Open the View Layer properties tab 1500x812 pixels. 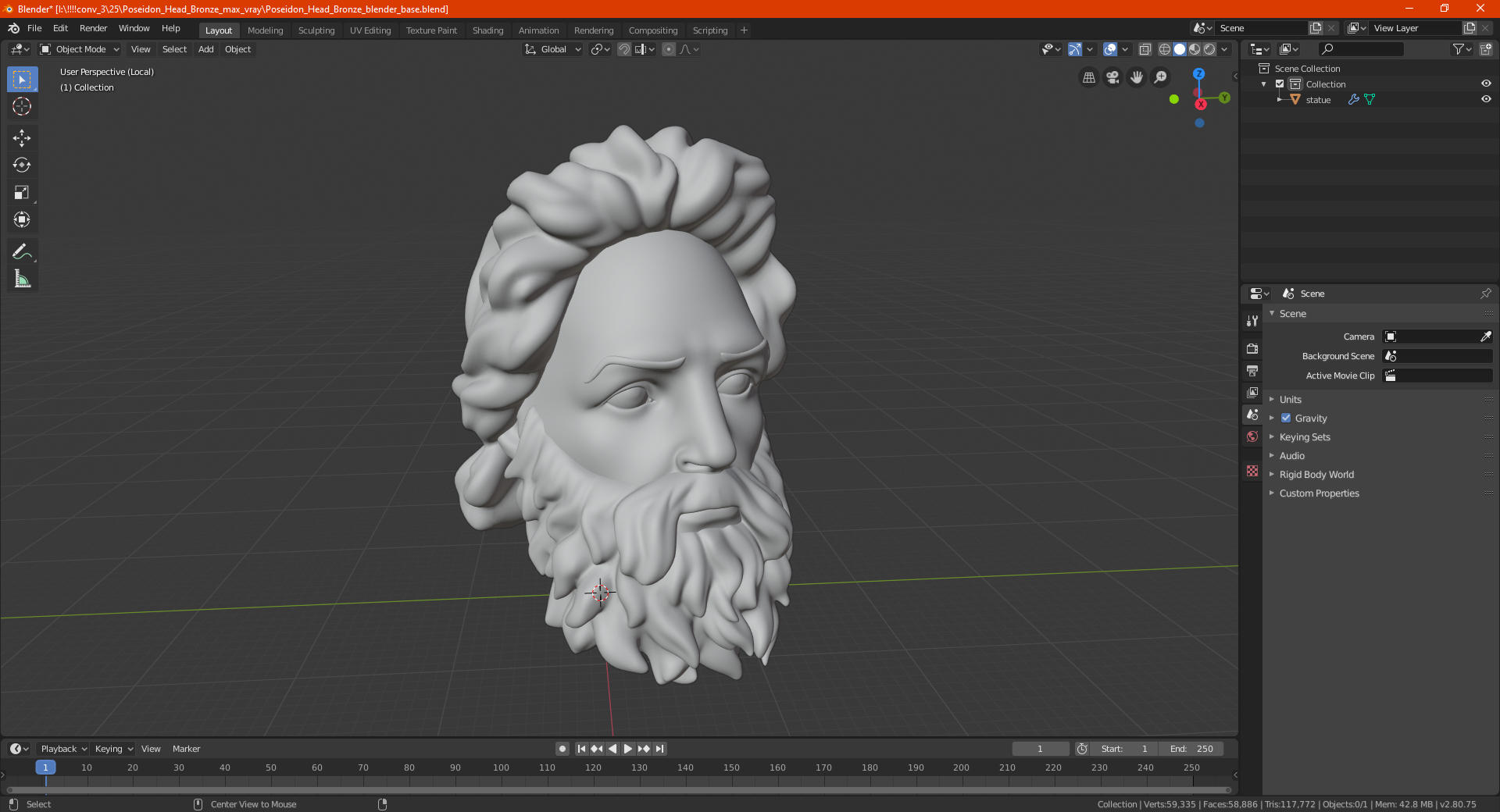click(x=1252, y=392)
